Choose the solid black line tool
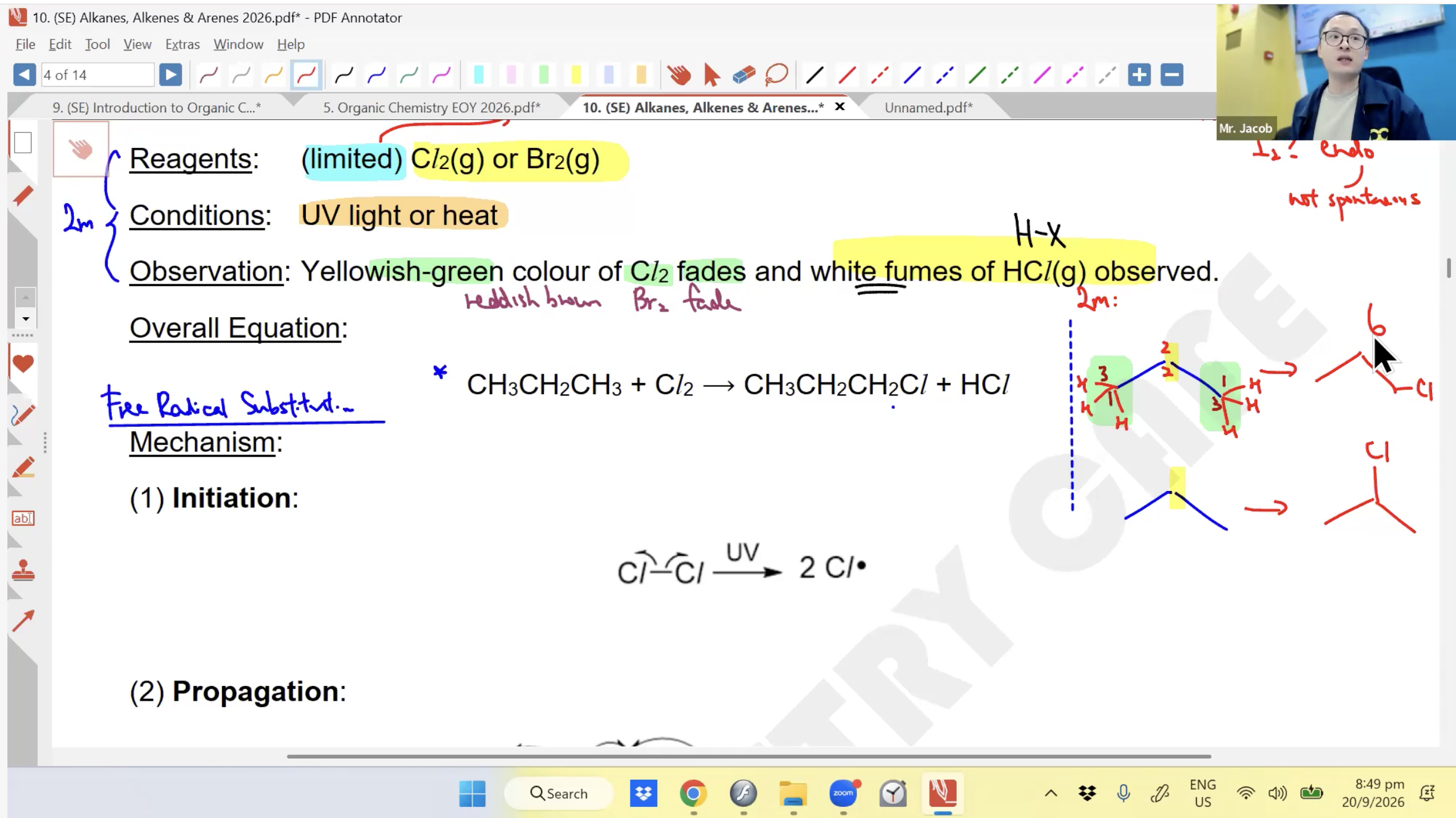This screenshot has height=818, width=1456. click(x=814, y=75)
